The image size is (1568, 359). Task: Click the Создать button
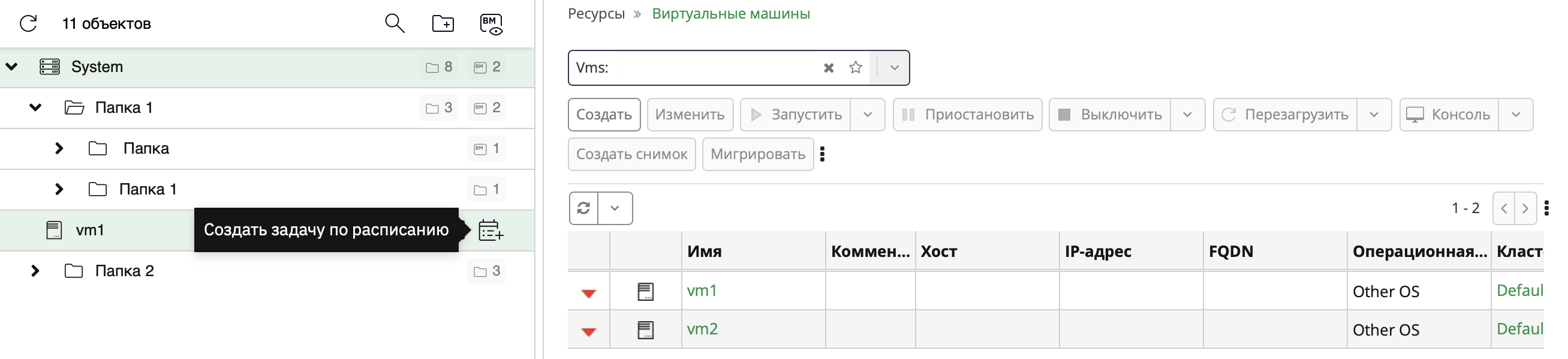(x=604, y=115)
